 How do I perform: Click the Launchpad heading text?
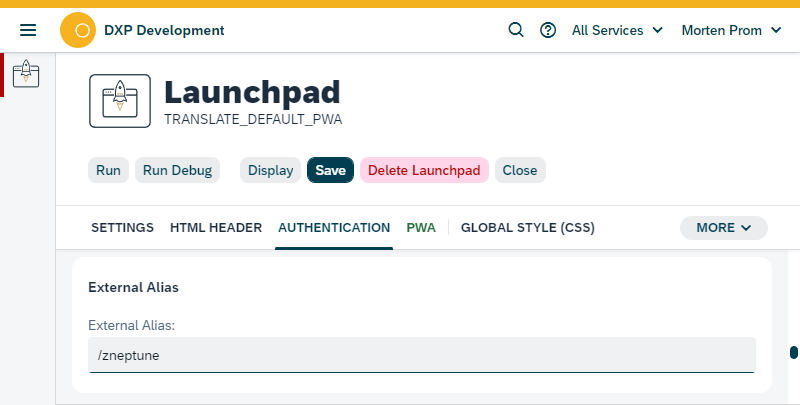coord(252,92)
